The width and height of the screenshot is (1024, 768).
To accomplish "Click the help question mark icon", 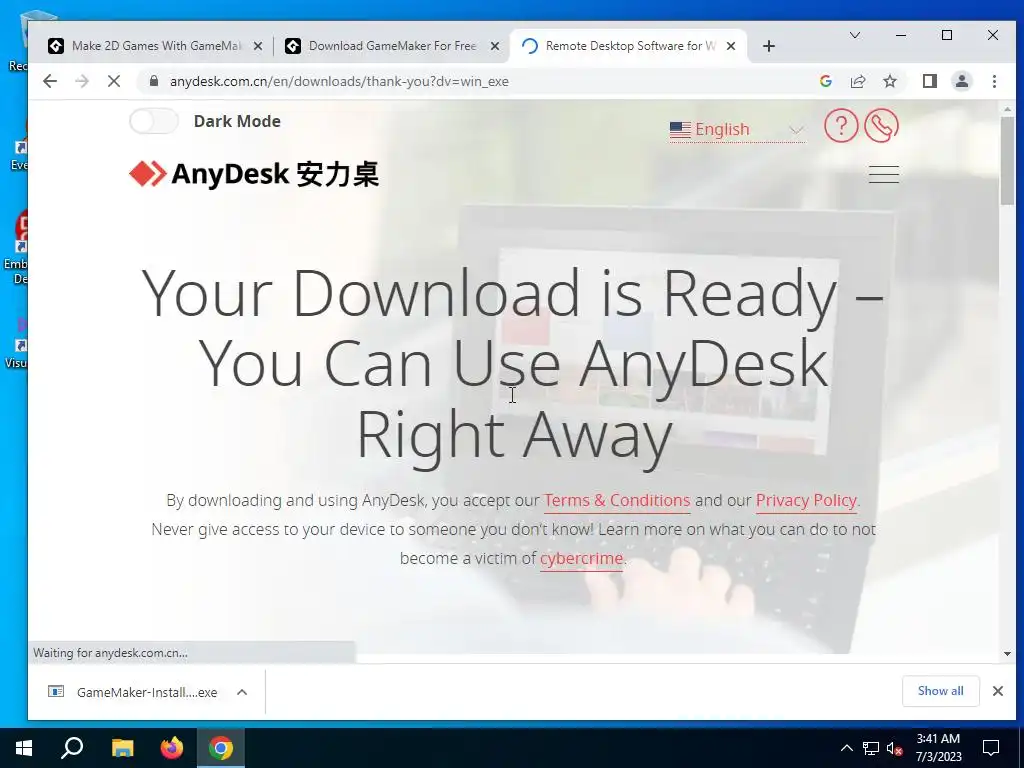I will pyautogui.click(x=840, y=125).
